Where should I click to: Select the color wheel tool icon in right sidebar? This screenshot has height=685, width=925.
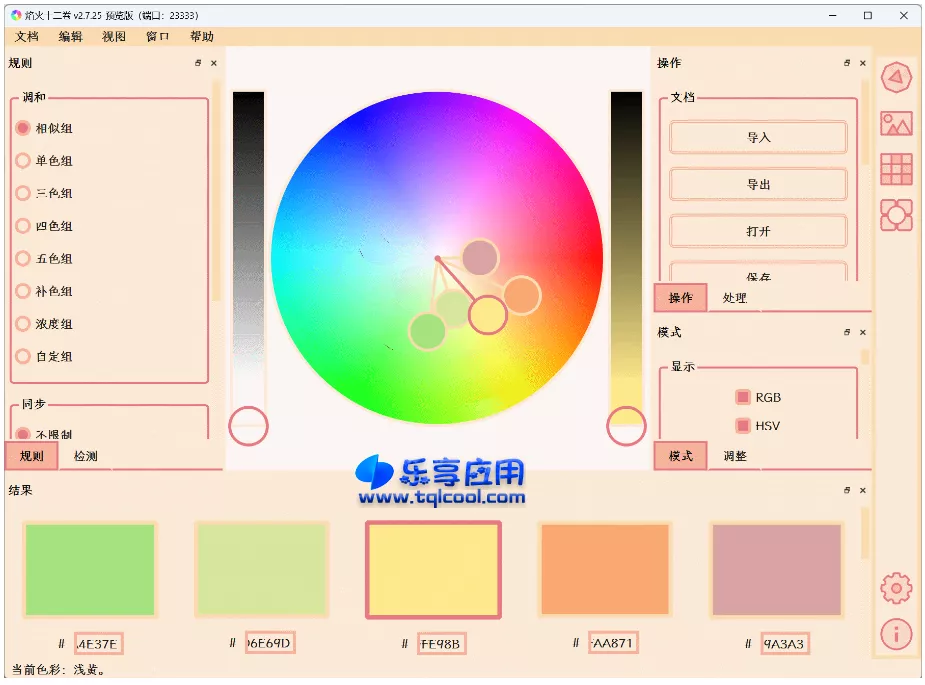[896, 77]
